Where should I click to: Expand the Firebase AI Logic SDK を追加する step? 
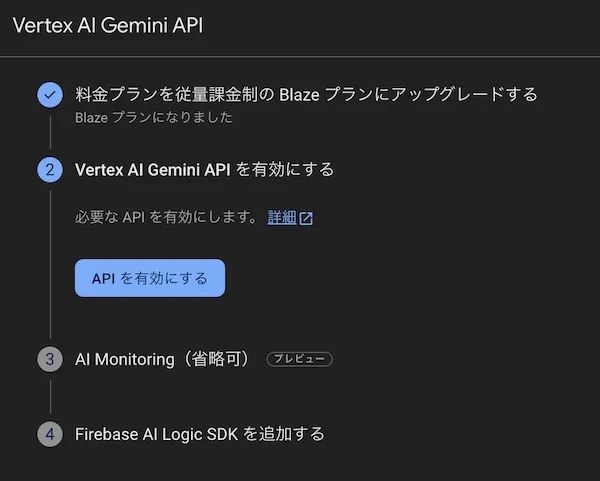click(x=200, y=434)
